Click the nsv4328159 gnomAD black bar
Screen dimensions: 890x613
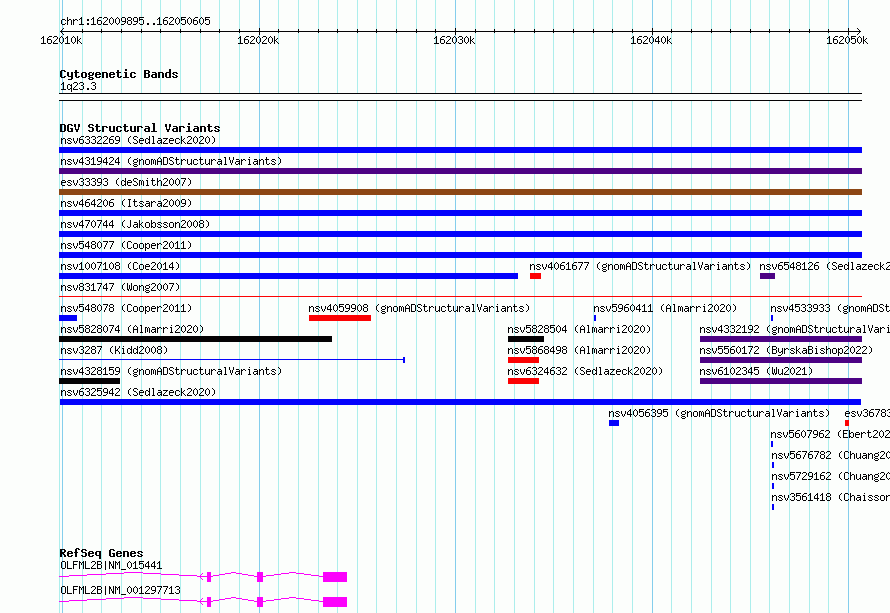(90, 381)
